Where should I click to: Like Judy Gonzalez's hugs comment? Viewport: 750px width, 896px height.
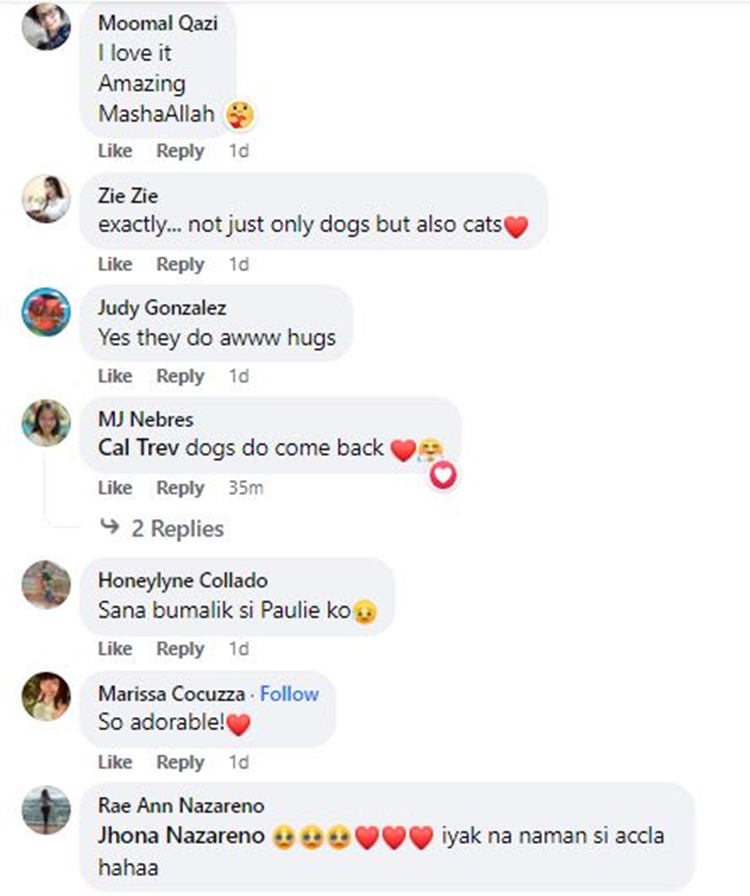click(115, 376)
